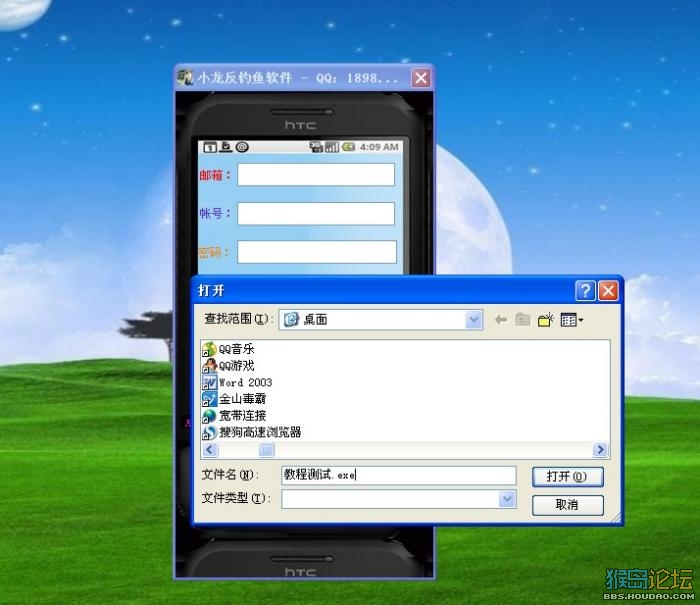Expand the 文件类型 file type dropdown

point(507,499)
